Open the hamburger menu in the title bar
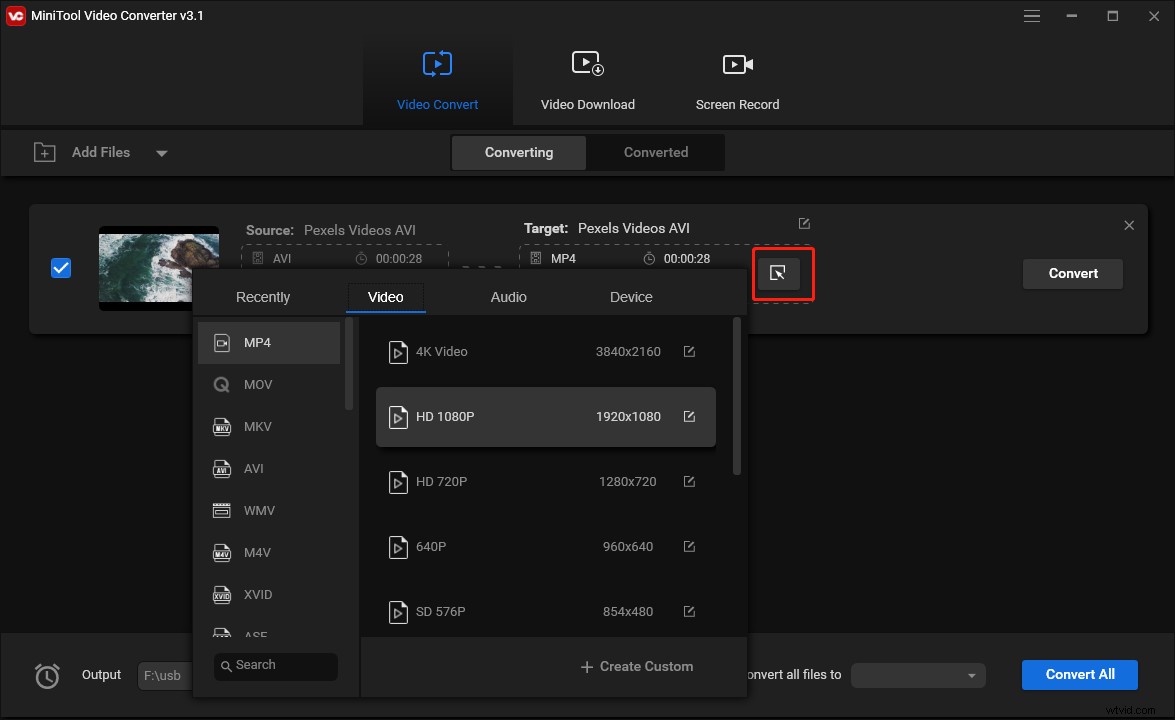This screenshot has height=720, width=1175. point(1031,16)
